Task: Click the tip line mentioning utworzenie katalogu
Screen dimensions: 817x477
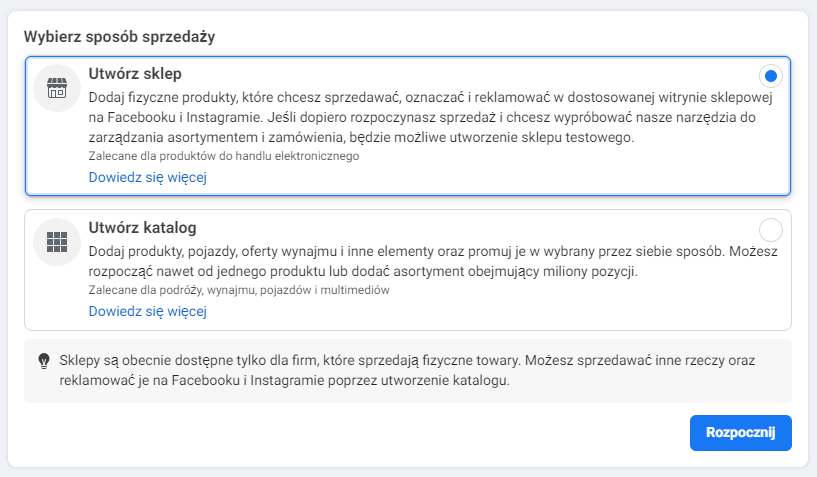Action: pyautogui.click(x=284, y=381)
